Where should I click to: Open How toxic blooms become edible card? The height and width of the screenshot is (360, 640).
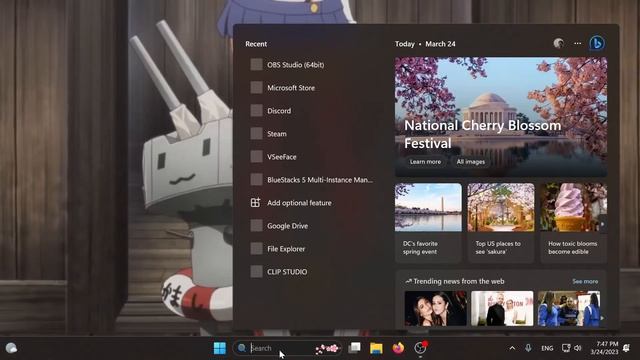[x=573, y=223]
